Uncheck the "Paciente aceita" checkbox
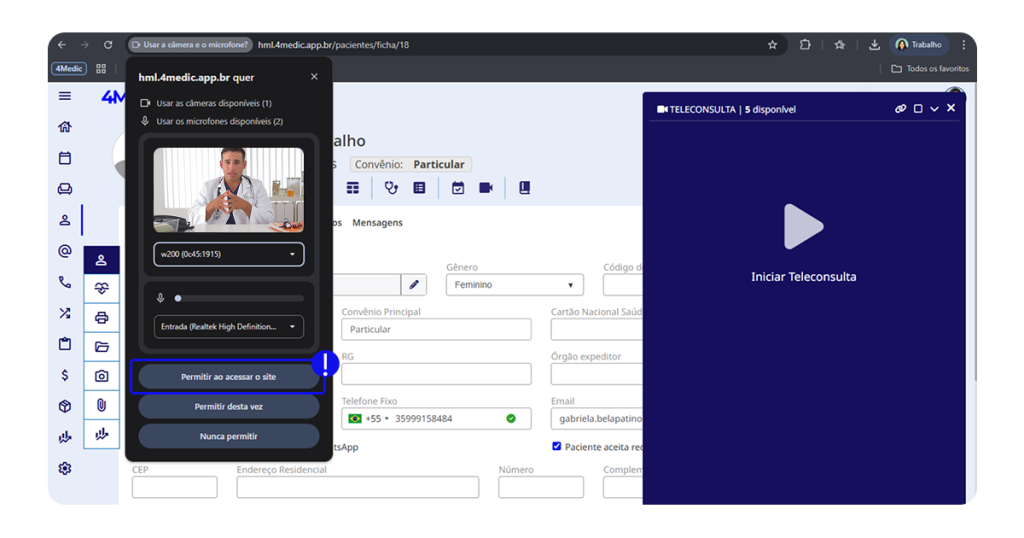The image size is (1024, 538). (x=557, y=446)
